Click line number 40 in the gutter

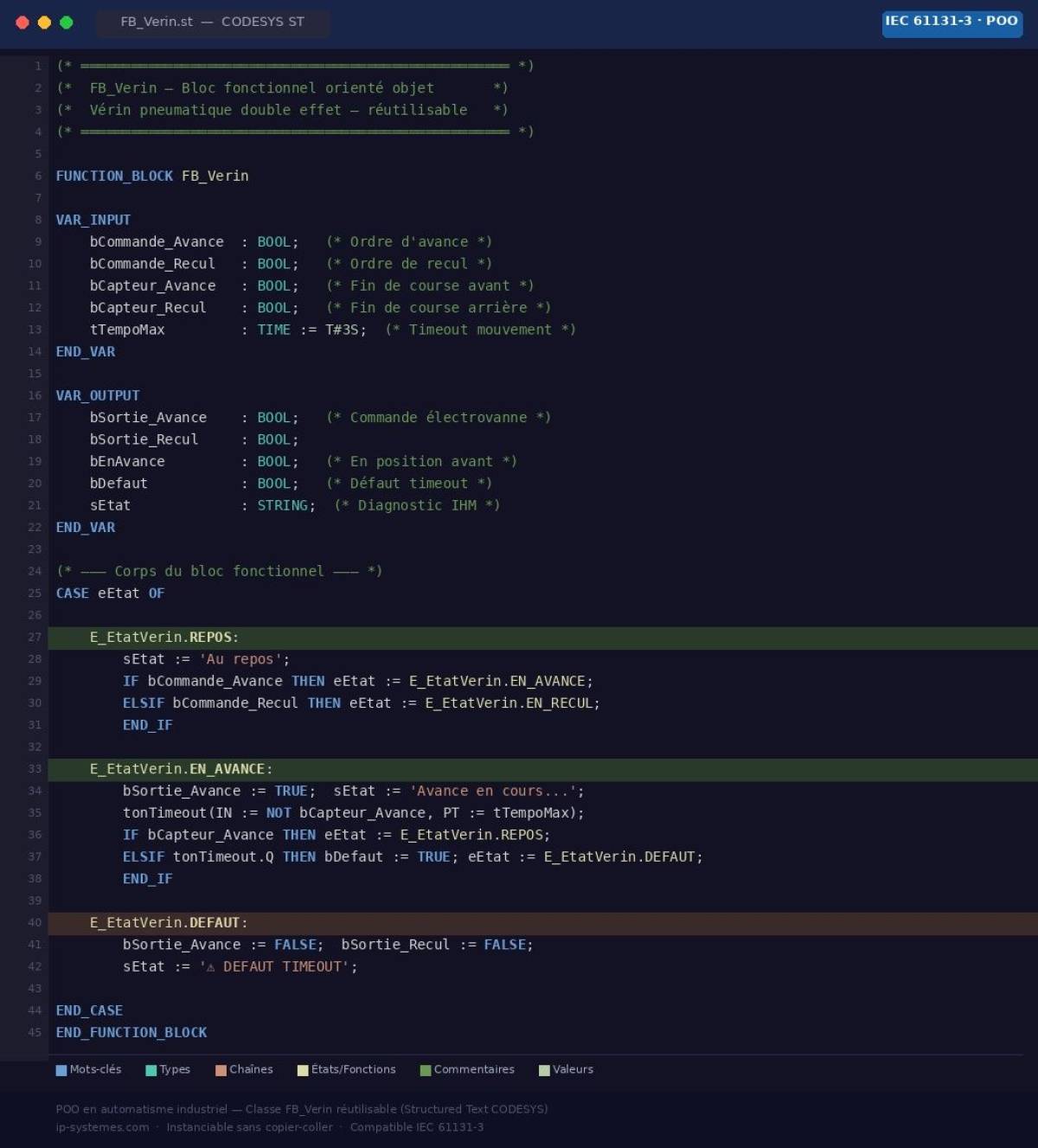pos(35,923)
